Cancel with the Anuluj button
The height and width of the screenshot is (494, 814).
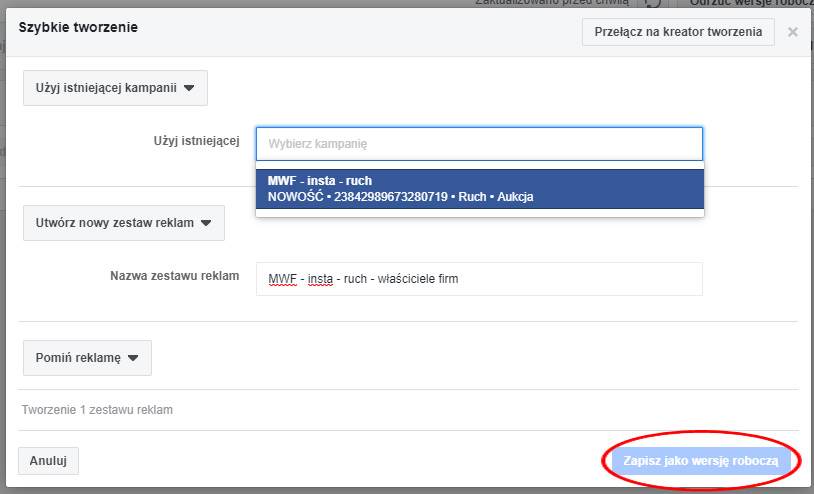pyautogui.click(x=48, y=461)
